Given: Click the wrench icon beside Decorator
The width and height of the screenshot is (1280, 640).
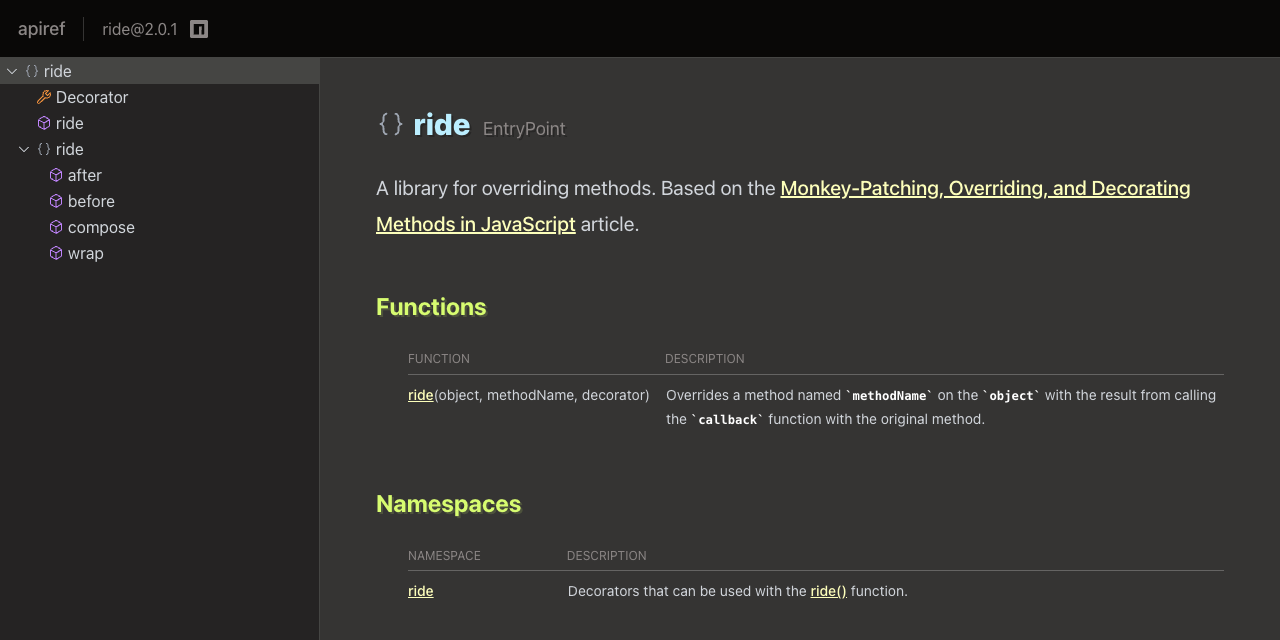Looking at the screenshot, I should [x=44, y=97].
